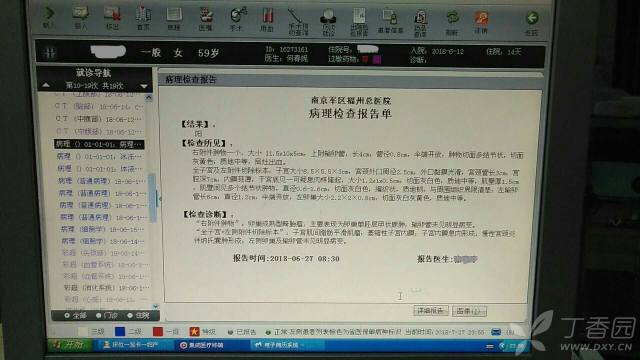Click the blue 二级 color swatch
The image size is (640, 360).
120,331
